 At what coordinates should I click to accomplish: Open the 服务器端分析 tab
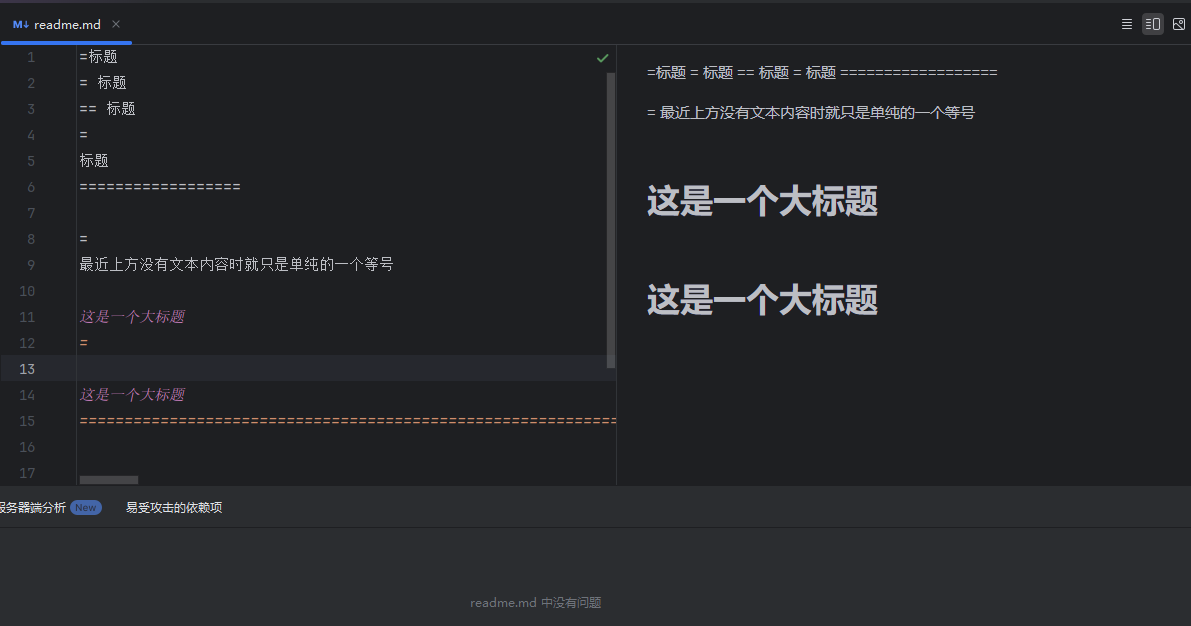[x=32, y=507]
